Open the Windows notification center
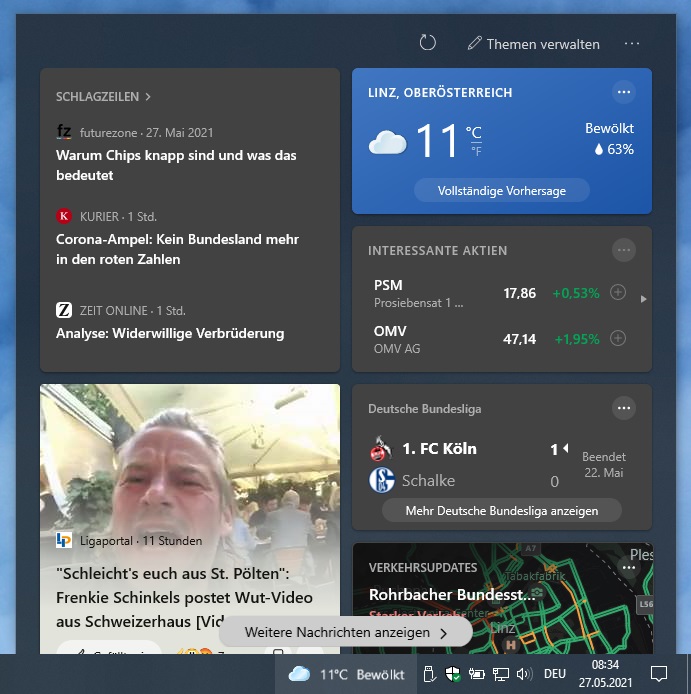Screen dimensions: 691x694 point(659,673)
